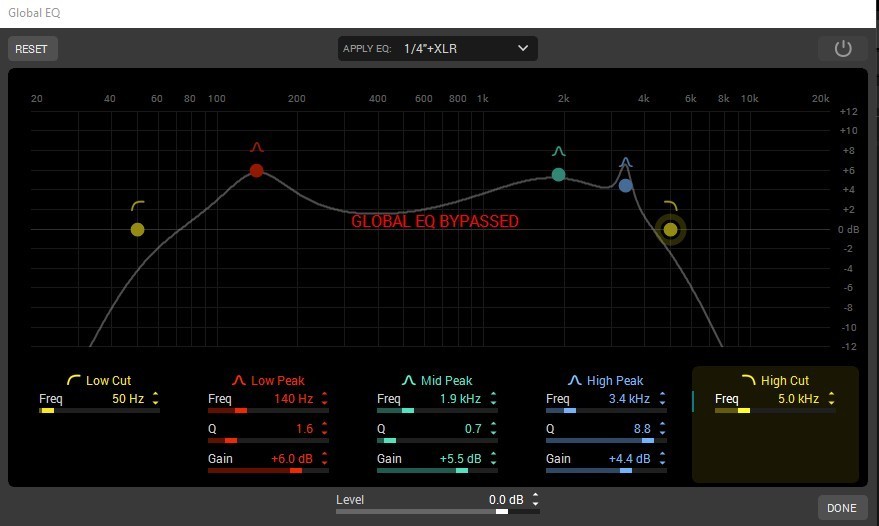879x526 pixels.
Task: Select the green Mid Peak node on graph
Action: click(x=558, y=175)
